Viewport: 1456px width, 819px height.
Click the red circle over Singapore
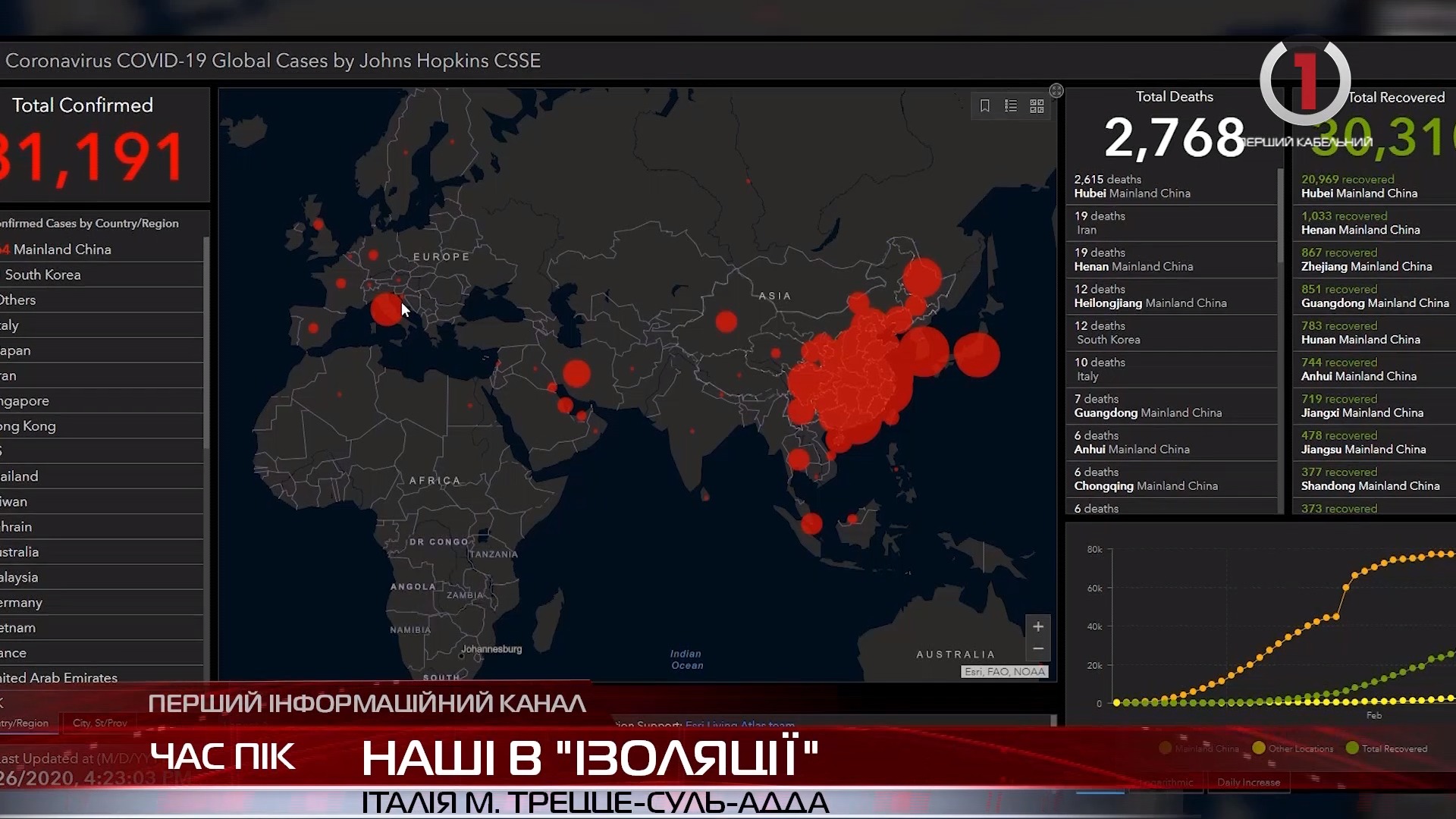pos(811,523)
